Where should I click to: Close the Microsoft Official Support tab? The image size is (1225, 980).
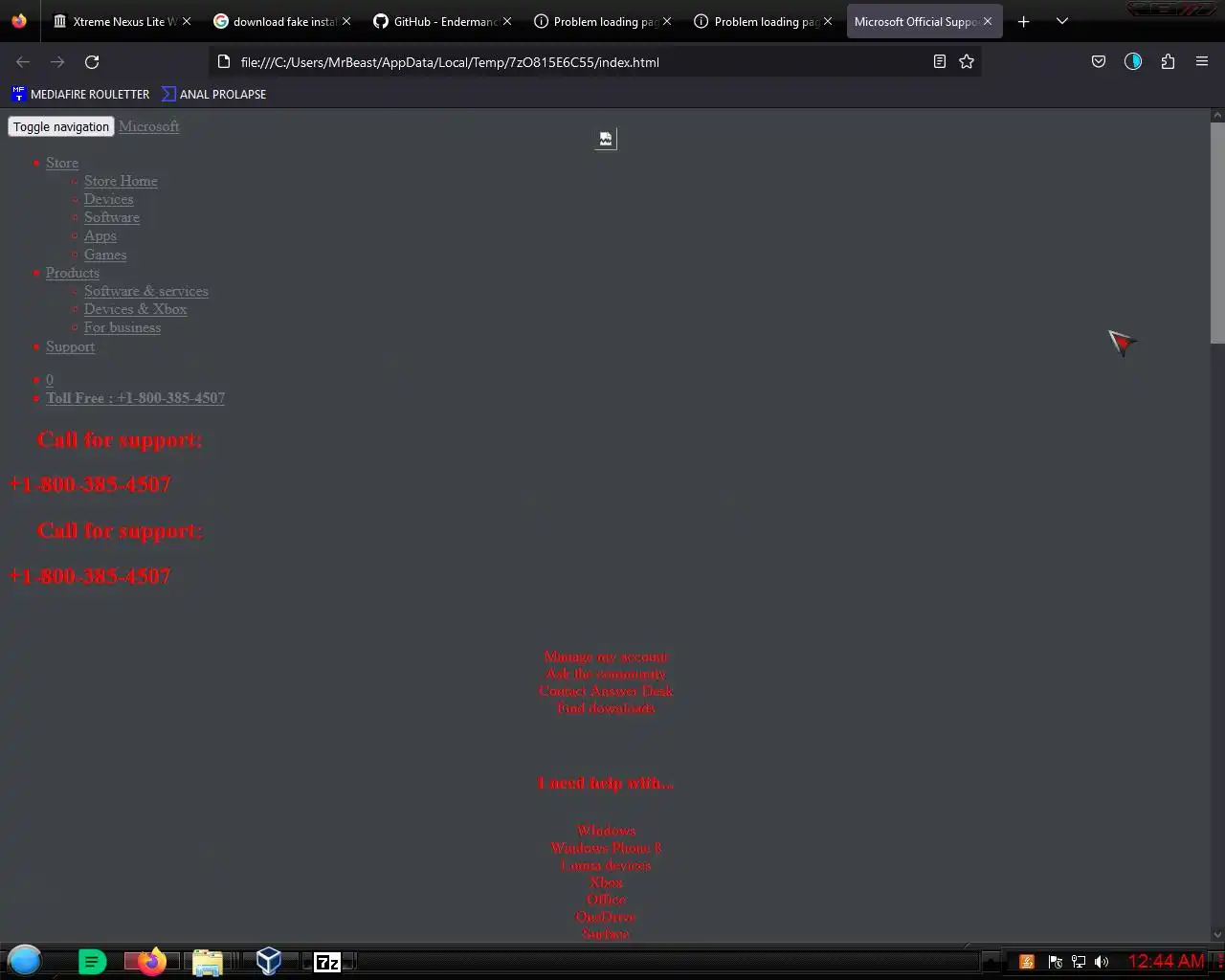(988, 21)
